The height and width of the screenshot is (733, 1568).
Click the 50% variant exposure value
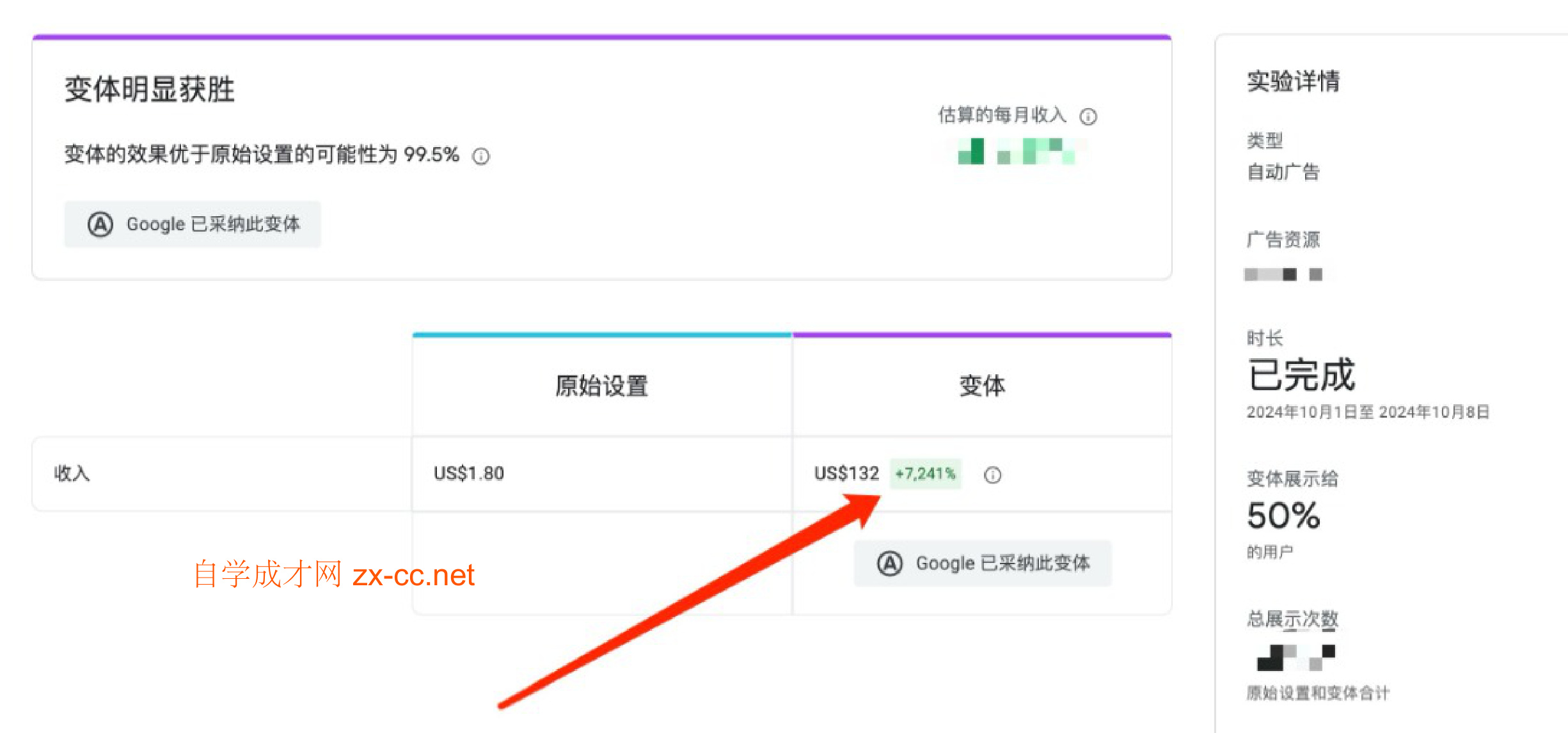[1283, 515]
